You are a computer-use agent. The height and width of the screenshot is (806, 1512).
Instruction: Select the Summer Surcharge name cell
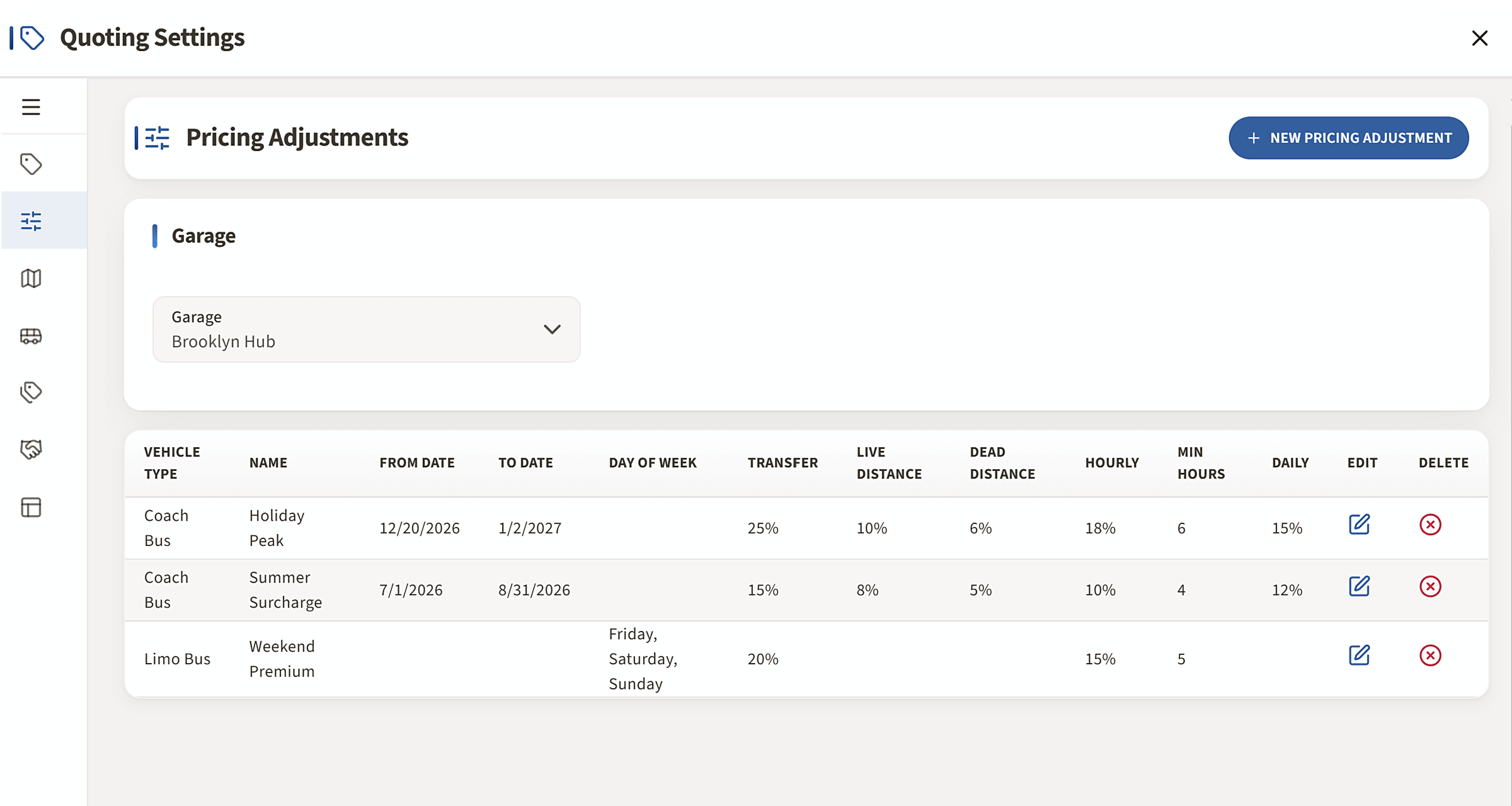(285, 589)
